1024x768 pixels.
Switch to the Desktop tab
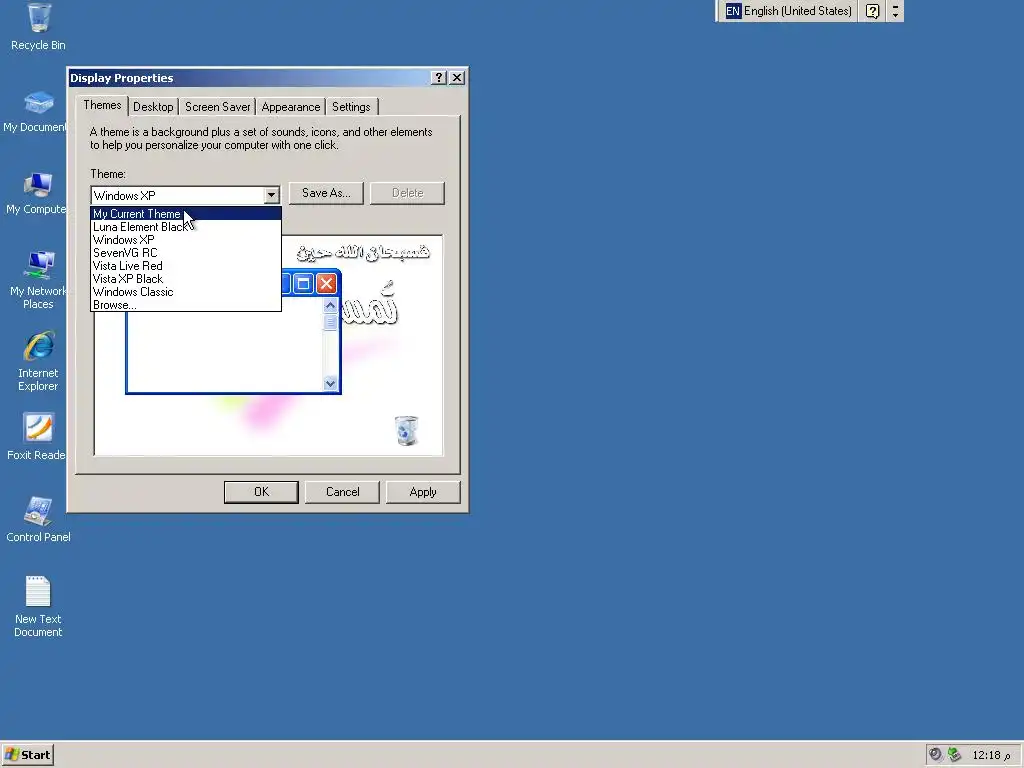coord(153,107)
